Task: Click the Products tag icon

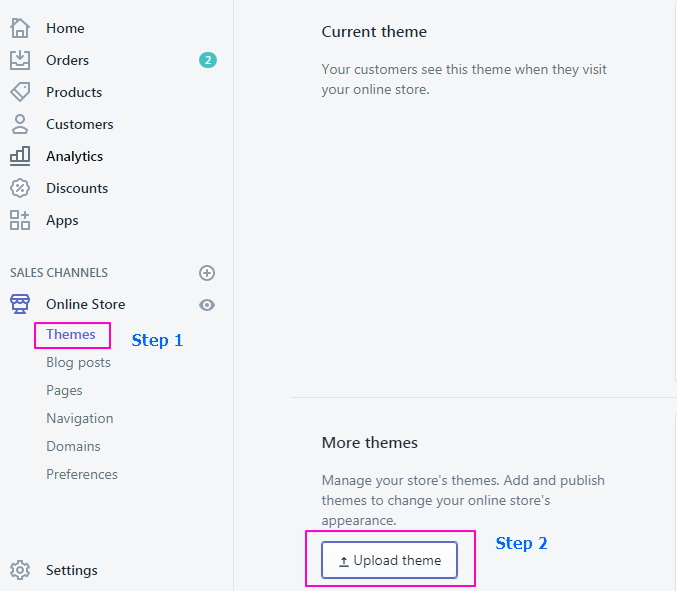Action: [x=20, y=92]
